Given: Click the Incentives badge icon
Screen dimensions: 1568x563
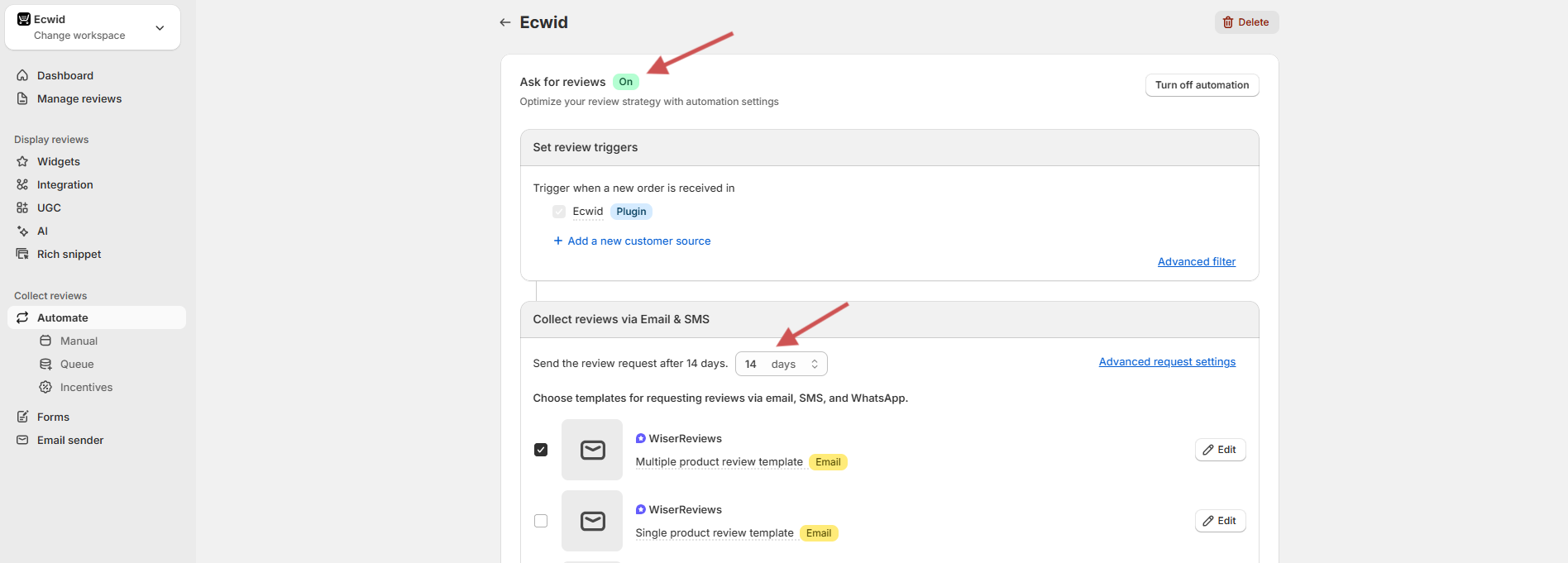Looking at the screenshot, I should [45, 387].
